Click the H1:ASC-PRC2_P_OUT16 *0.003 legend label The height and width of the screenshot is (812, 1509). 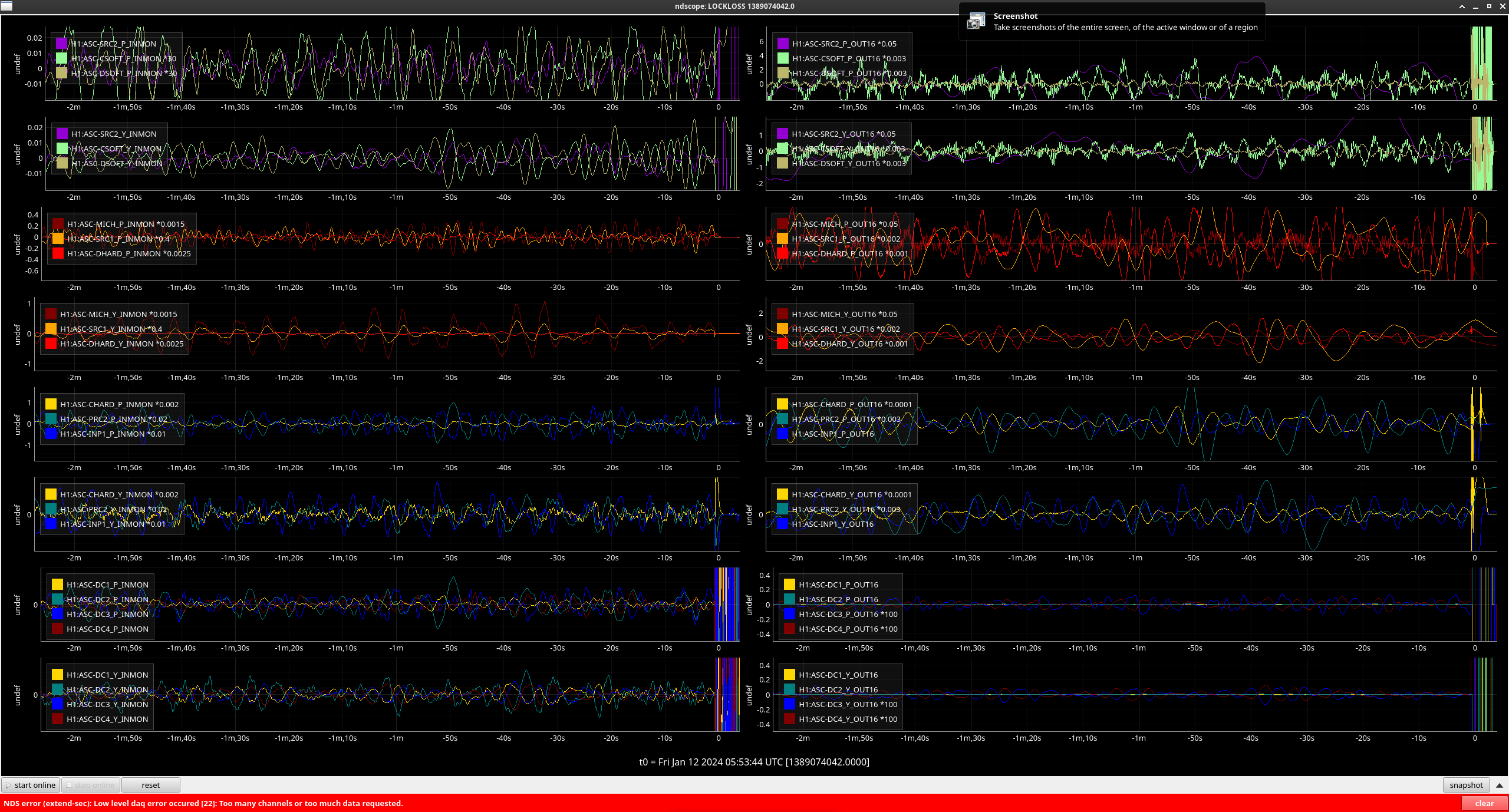coord(846,420)
